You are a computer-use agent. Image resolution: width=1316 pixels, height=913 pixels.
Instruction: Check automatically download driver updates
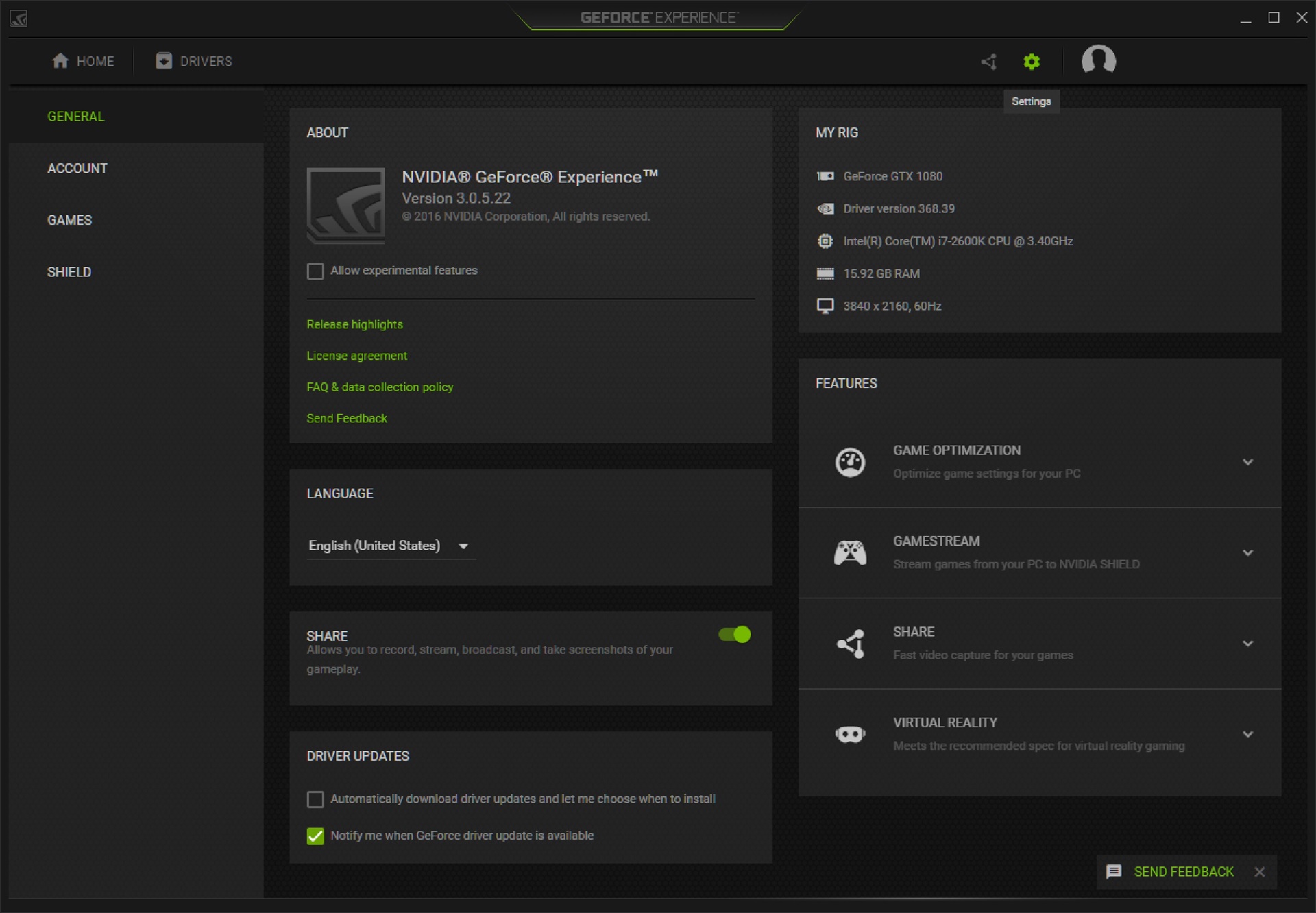tap(315, 799)
